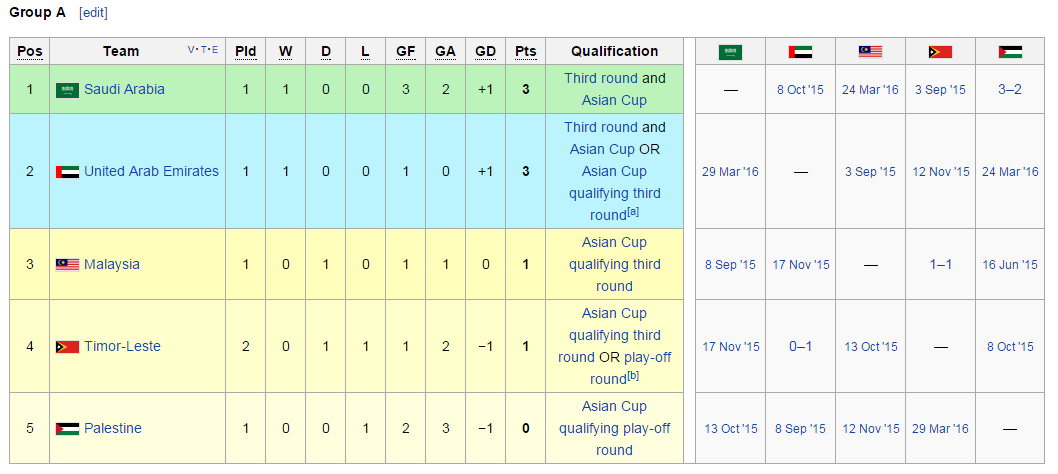
Task: Open the Saudi Arabia team link
Action: [124, 89]
